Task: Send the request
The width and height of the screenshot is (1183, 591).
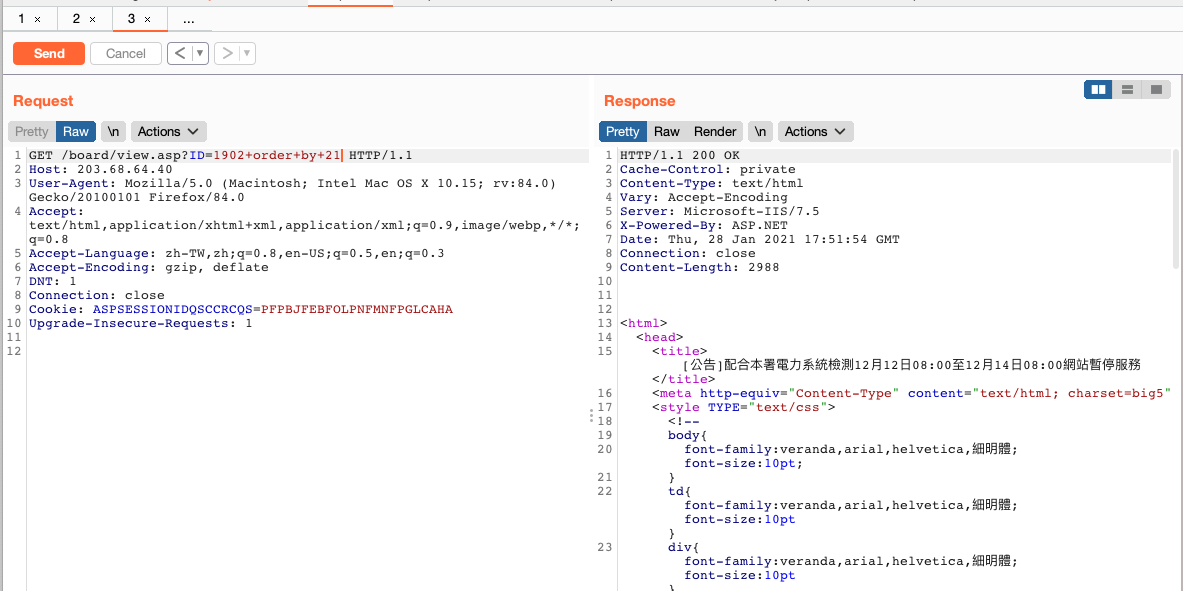Action: coord(49,54)
